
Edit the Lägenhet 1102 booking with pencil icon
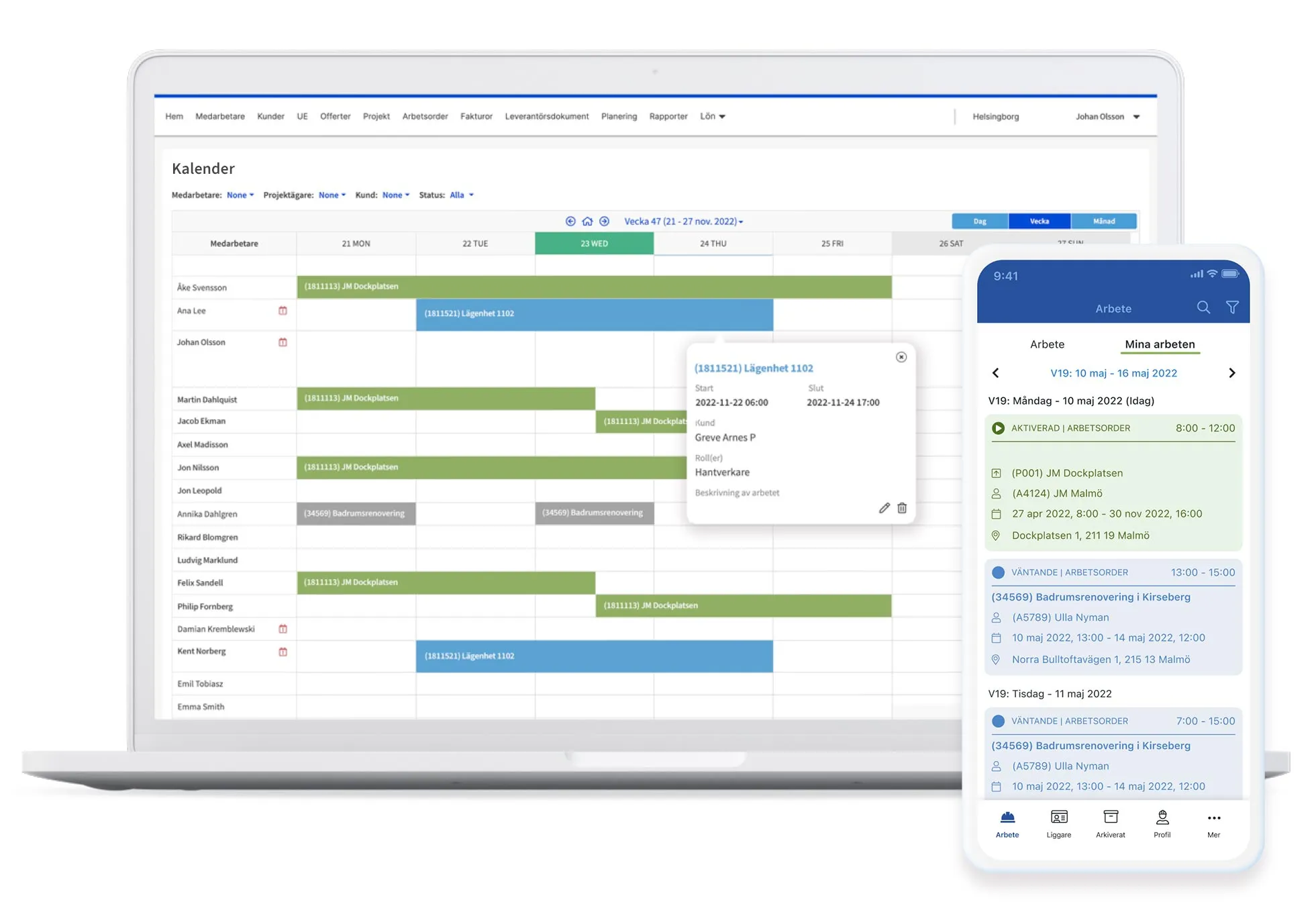884,508
